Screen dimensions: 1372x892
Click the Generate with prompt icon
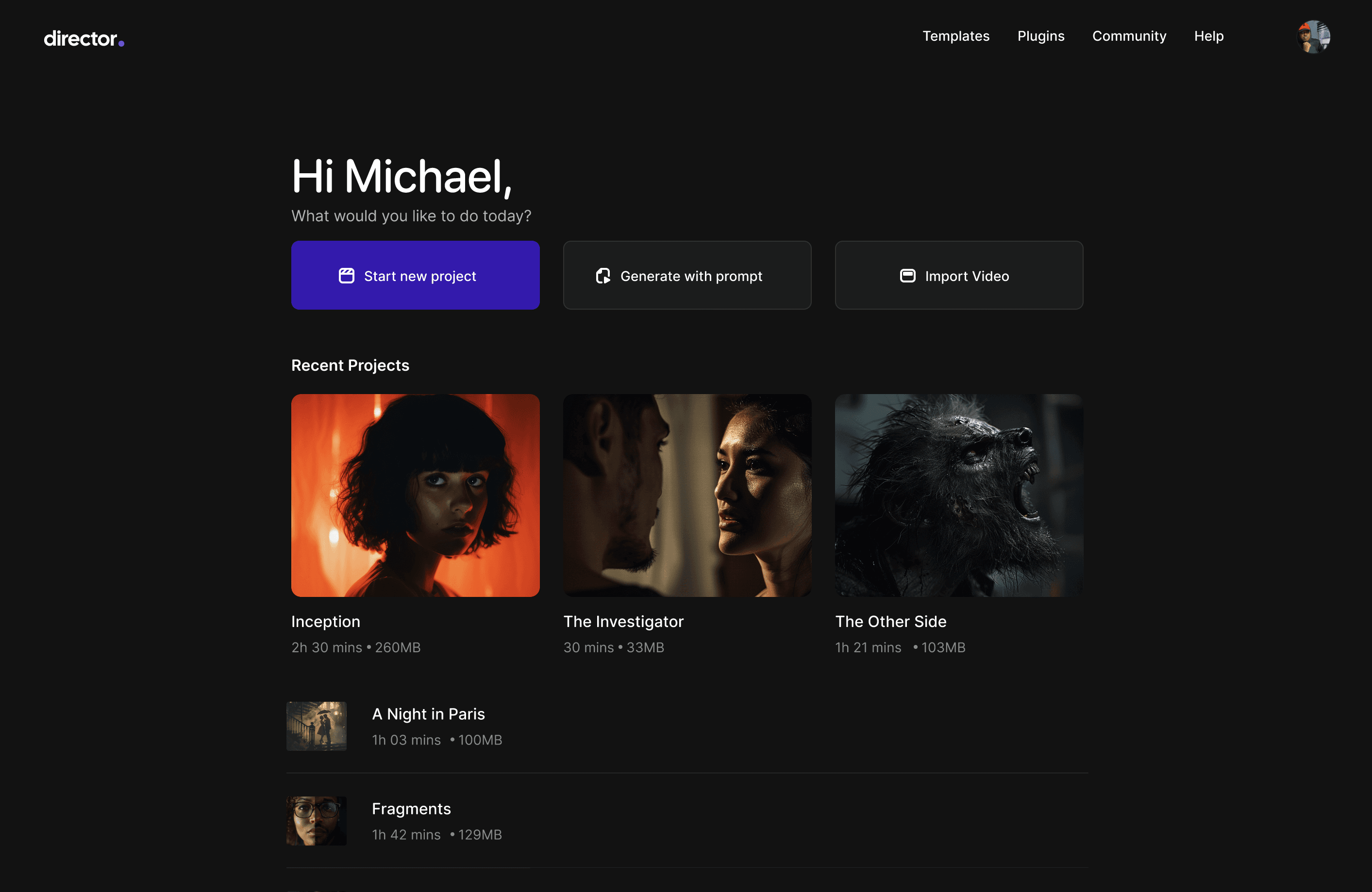[602, 276]
